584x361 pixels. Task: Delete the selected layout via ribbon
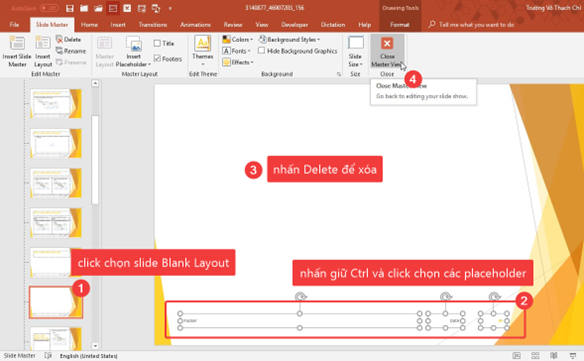click(68, 39)
